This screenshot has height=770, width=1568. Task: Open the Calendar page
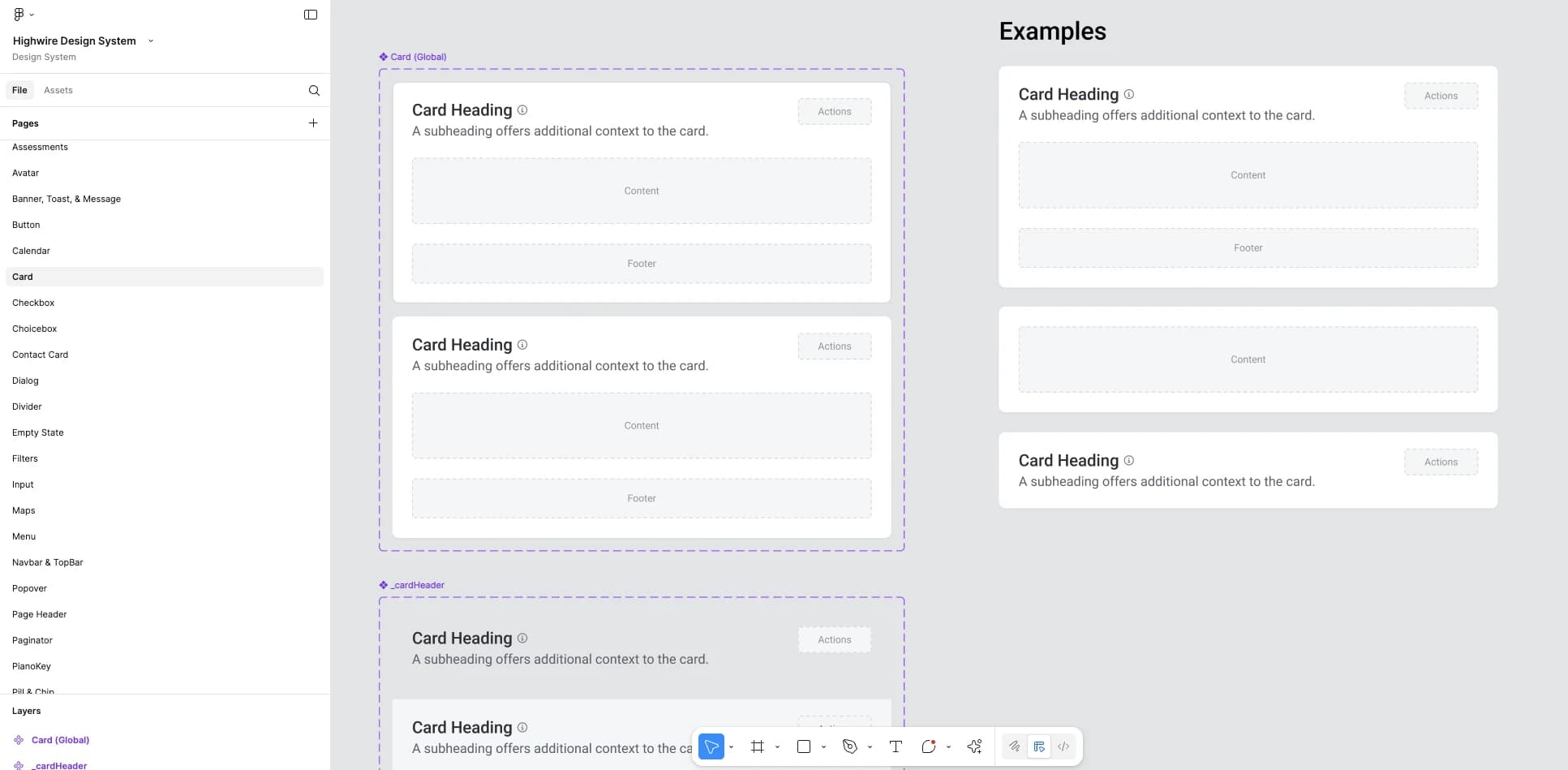(164, 251)
